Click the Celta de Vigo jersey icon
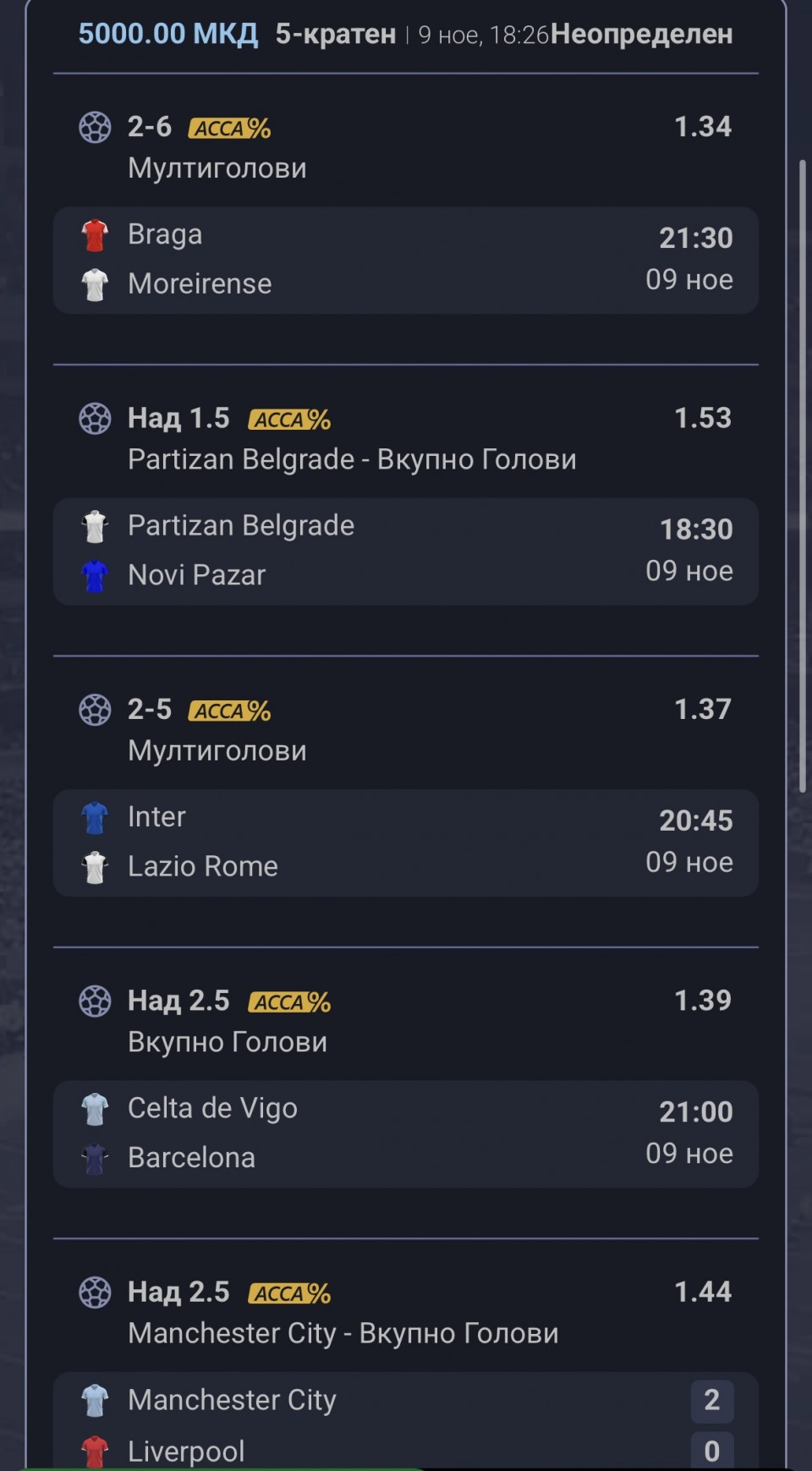This screenshot has width=812, height=1471. pos(95,1109)
